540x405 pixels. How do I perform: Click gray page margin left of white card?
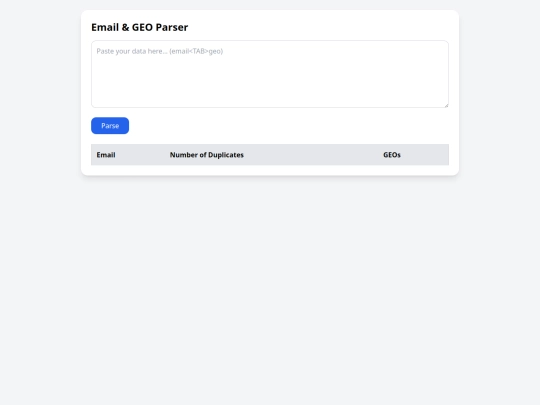tap(40, 93)
